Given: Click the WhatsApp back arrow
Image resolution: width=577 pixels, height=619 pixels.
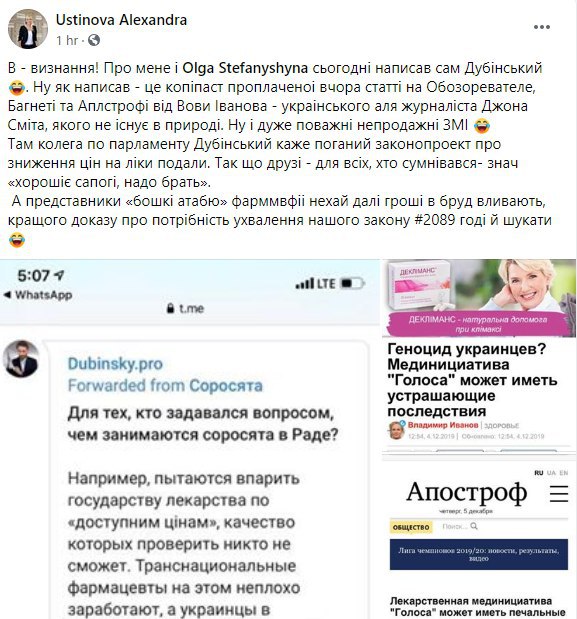Looking at the screenshot, I should 7,294.
